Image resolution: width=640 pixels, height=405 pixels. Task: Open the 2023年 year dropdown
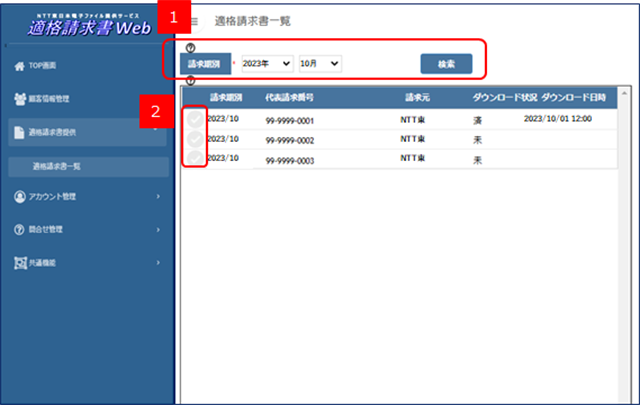[267, 63]
